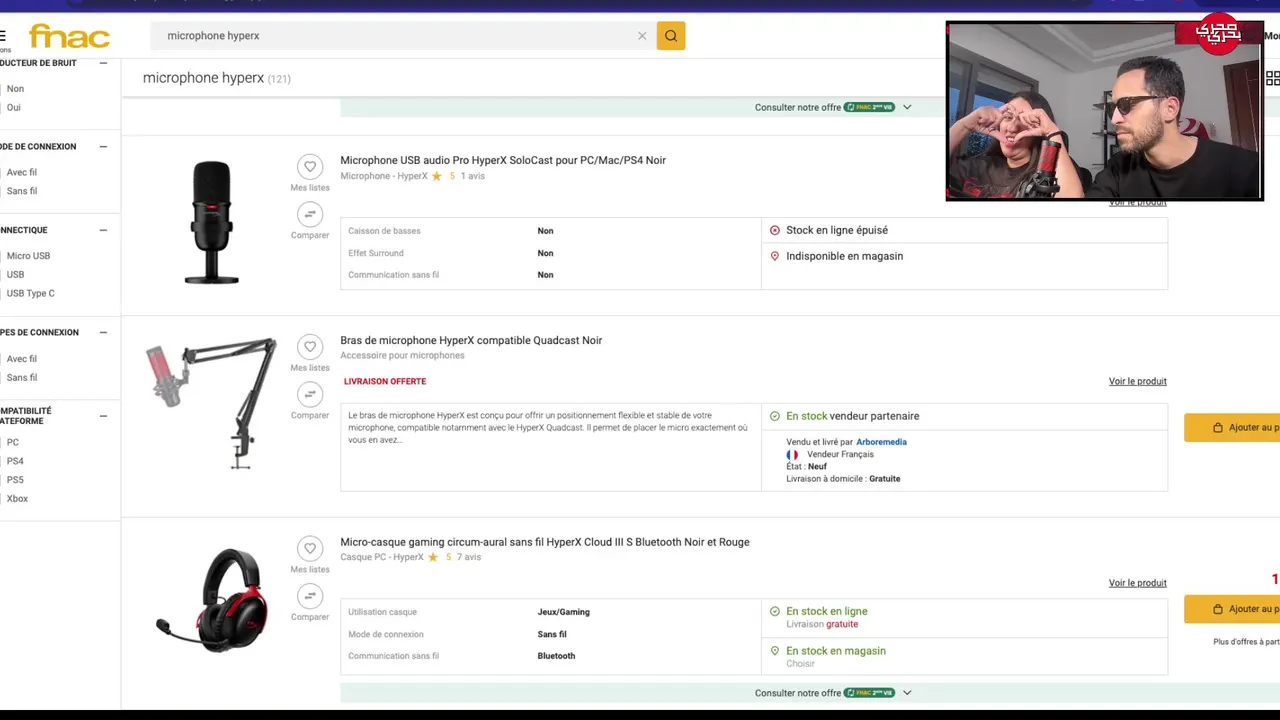Viewport: 1280px width, 720px height.
Task: Collapse the Mode de connexion filter section
Action: click(x=103, y=147)
